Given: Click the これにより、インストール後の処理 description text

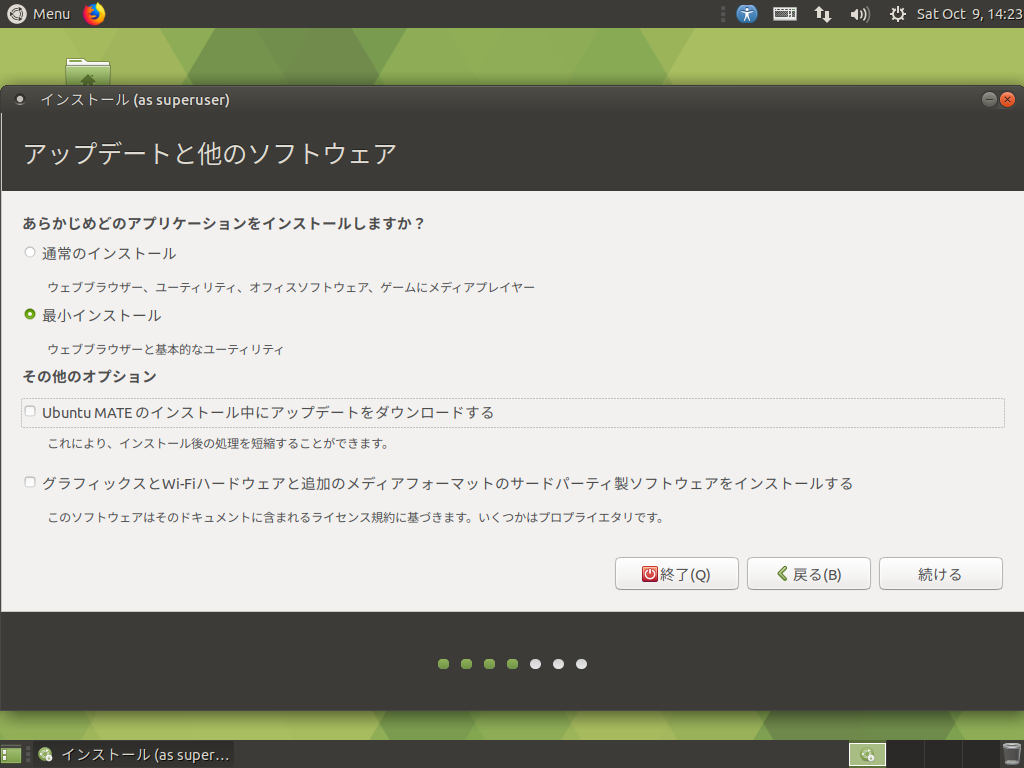Looking at the screenshot, I should pos(219,444).
